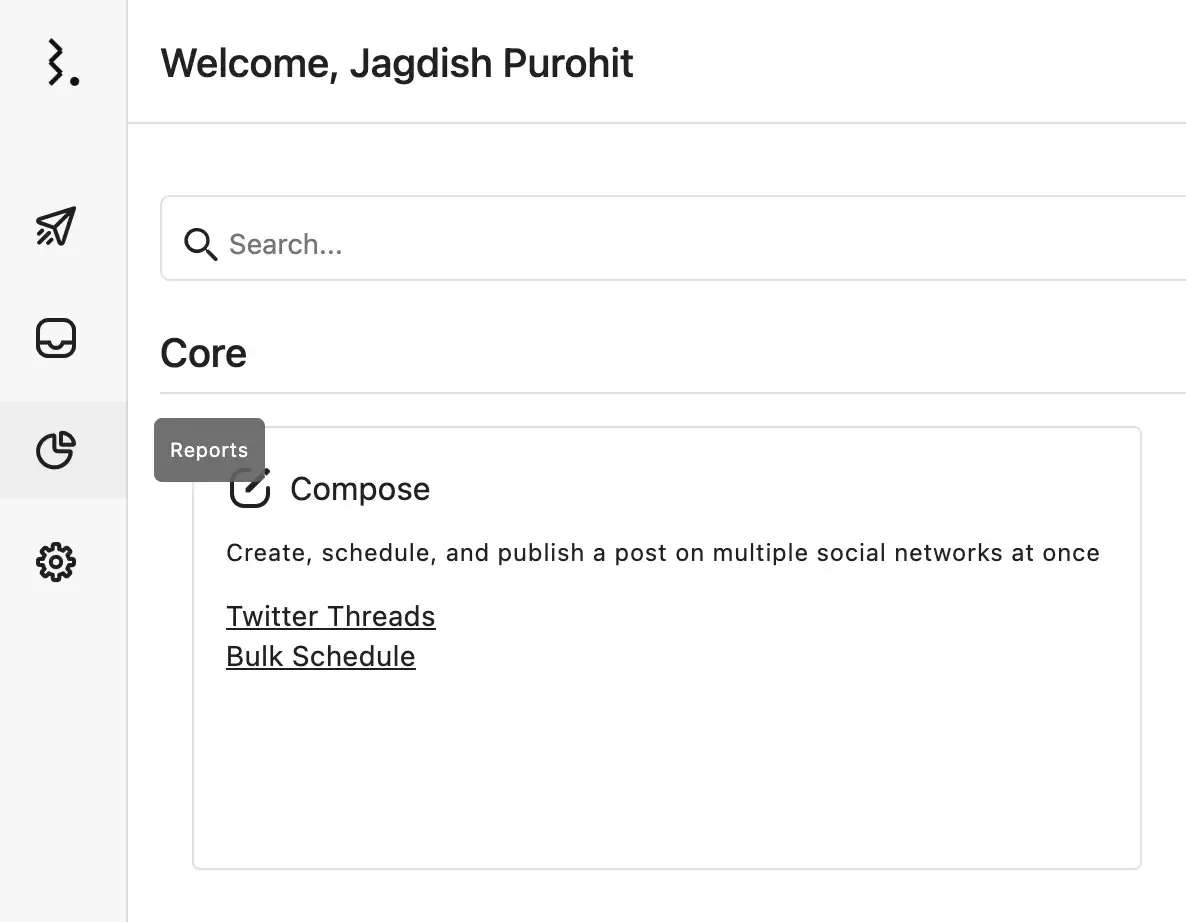Screen dimensions: 1186x922
Task: Click the magnifying glass search icon
Action: 200,244
